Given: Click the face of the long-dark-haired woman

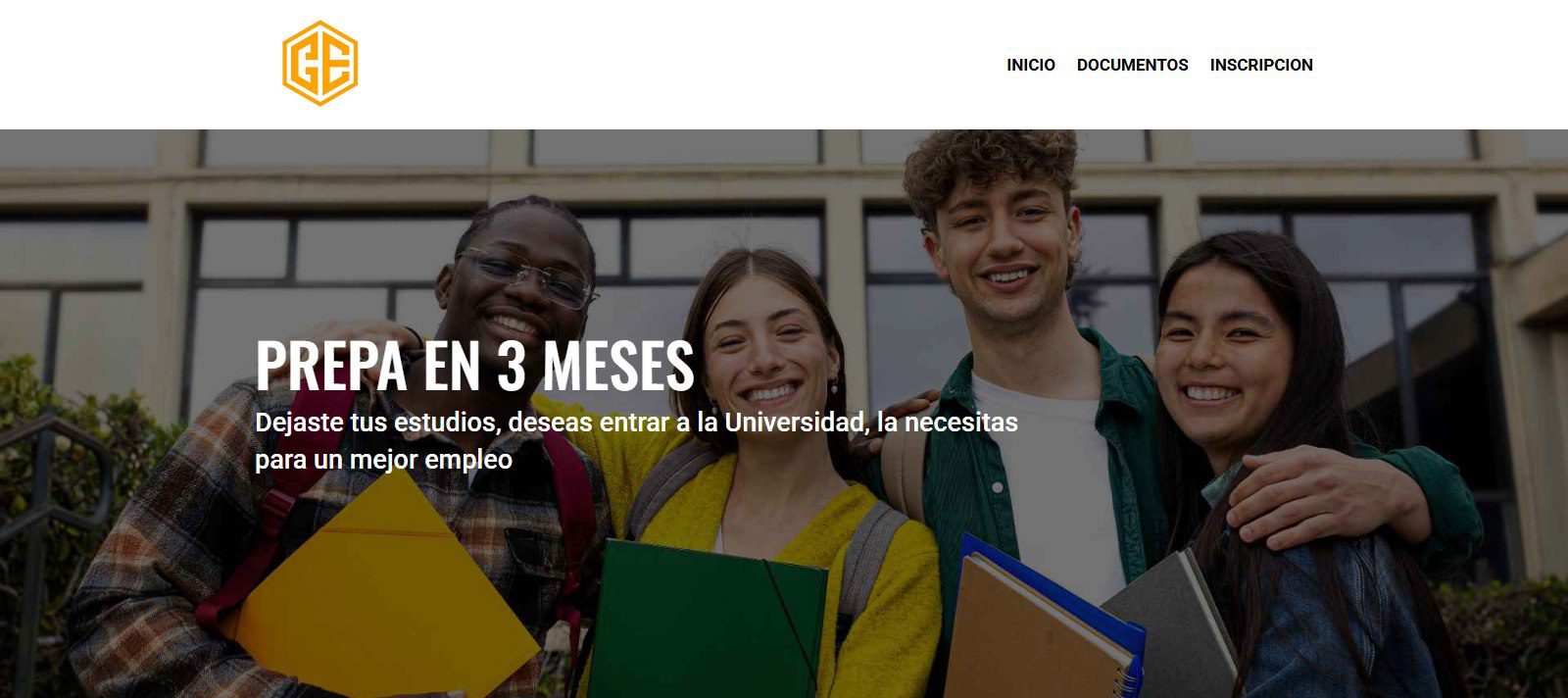Looking at the screenshot, I should (x=1220, y=353).
